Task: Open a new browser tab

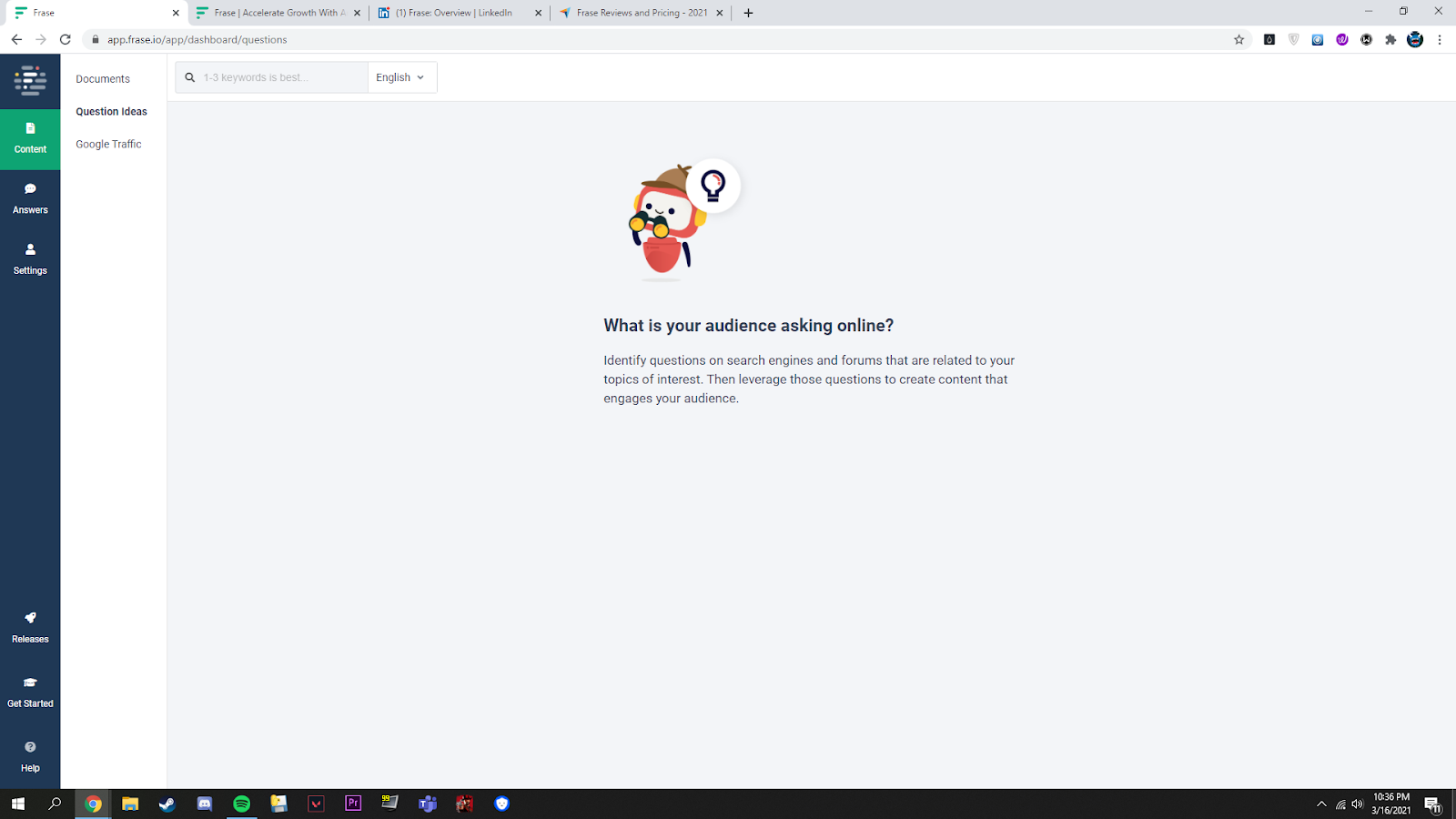Action: coord(748,13)
